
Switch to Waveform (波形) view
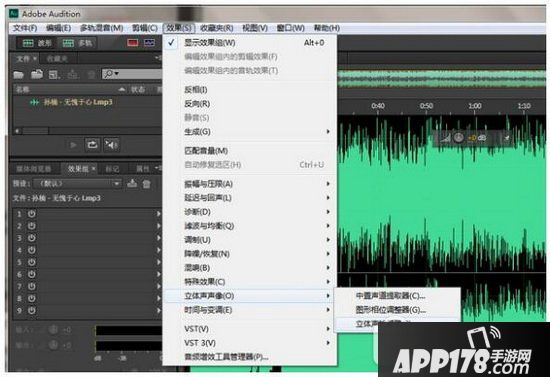click(x=37, y=43)
